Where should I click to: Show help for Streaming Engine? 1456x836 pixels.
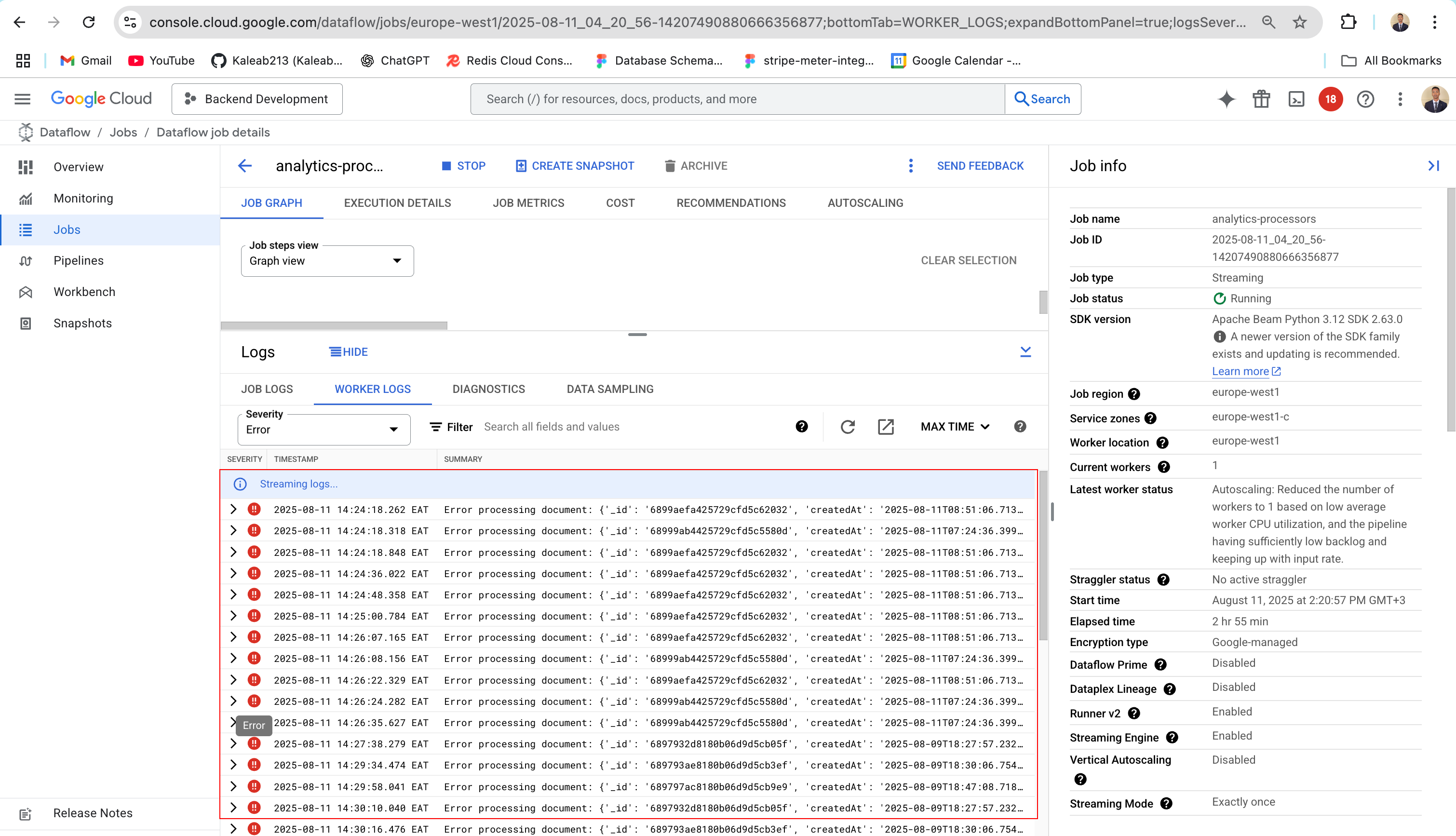[x=1173, y=738]
